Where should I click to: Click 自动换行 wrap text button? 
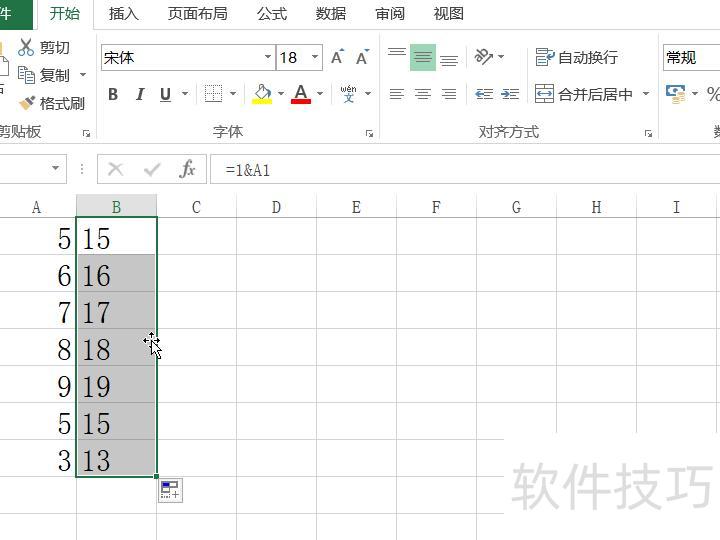576,57
